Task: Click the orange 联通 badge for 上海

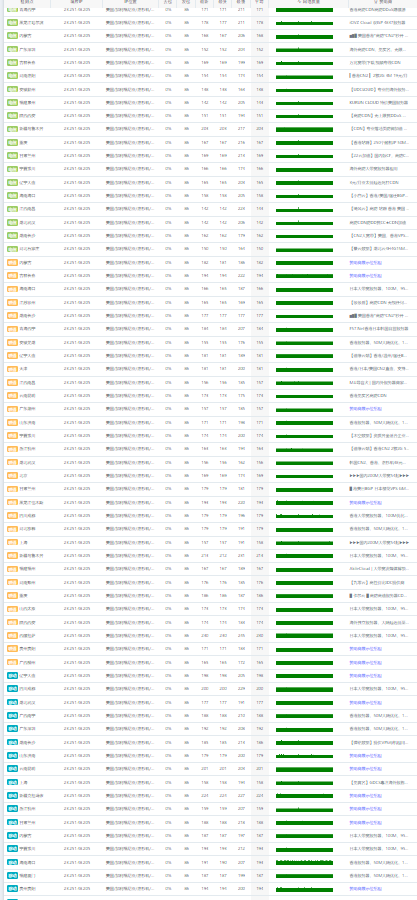Action: 12,542
